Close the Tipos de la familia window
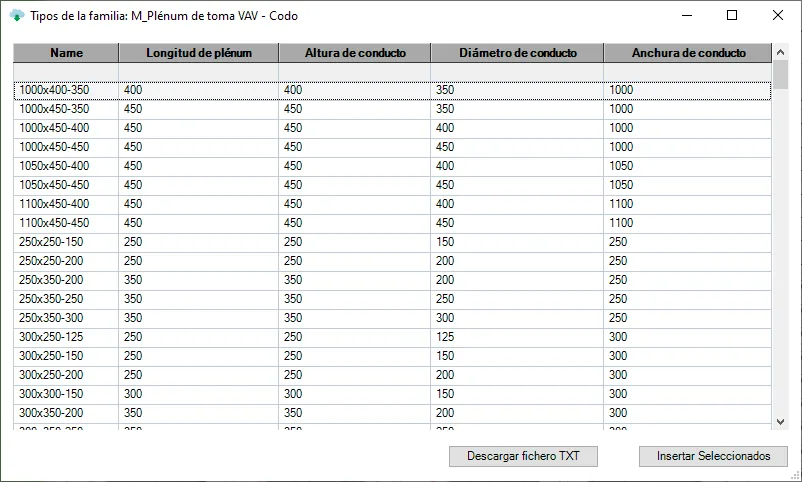Screen dimensions: 802x482 (x=777, y=15)
